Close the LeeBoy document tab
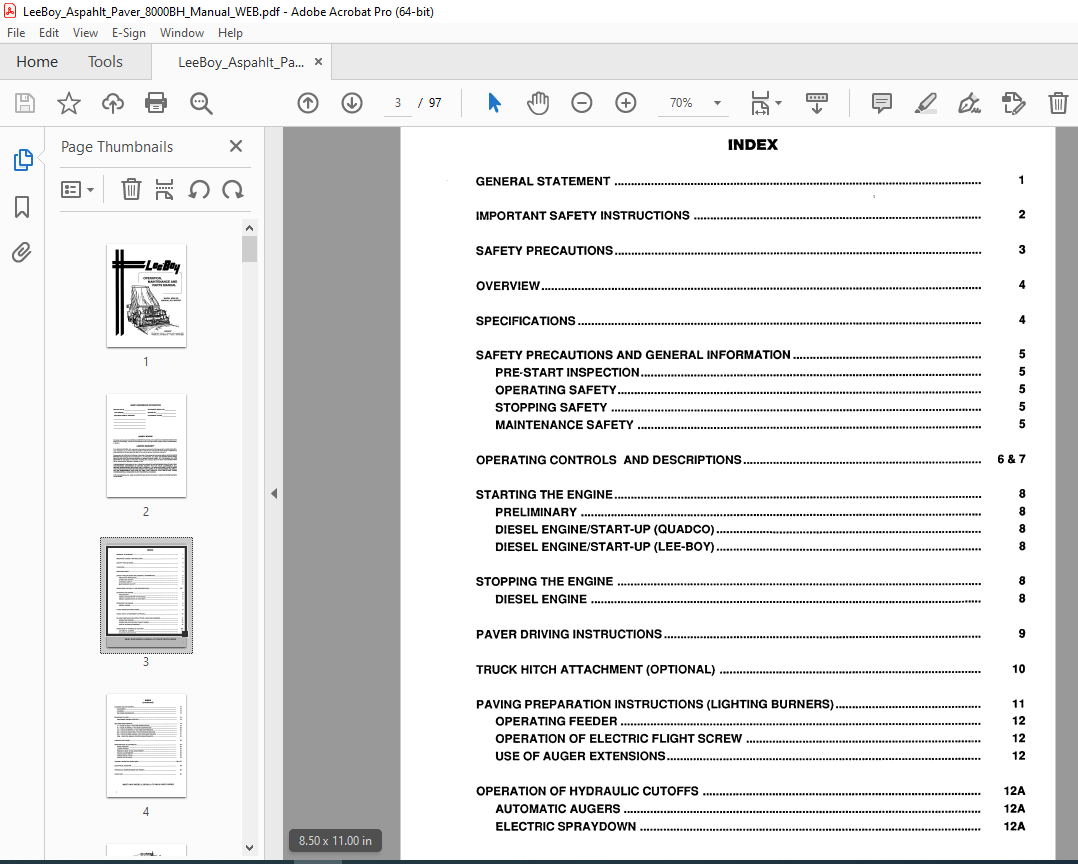The height and width of the screenshot is (864, 1078). click(318, 62)
